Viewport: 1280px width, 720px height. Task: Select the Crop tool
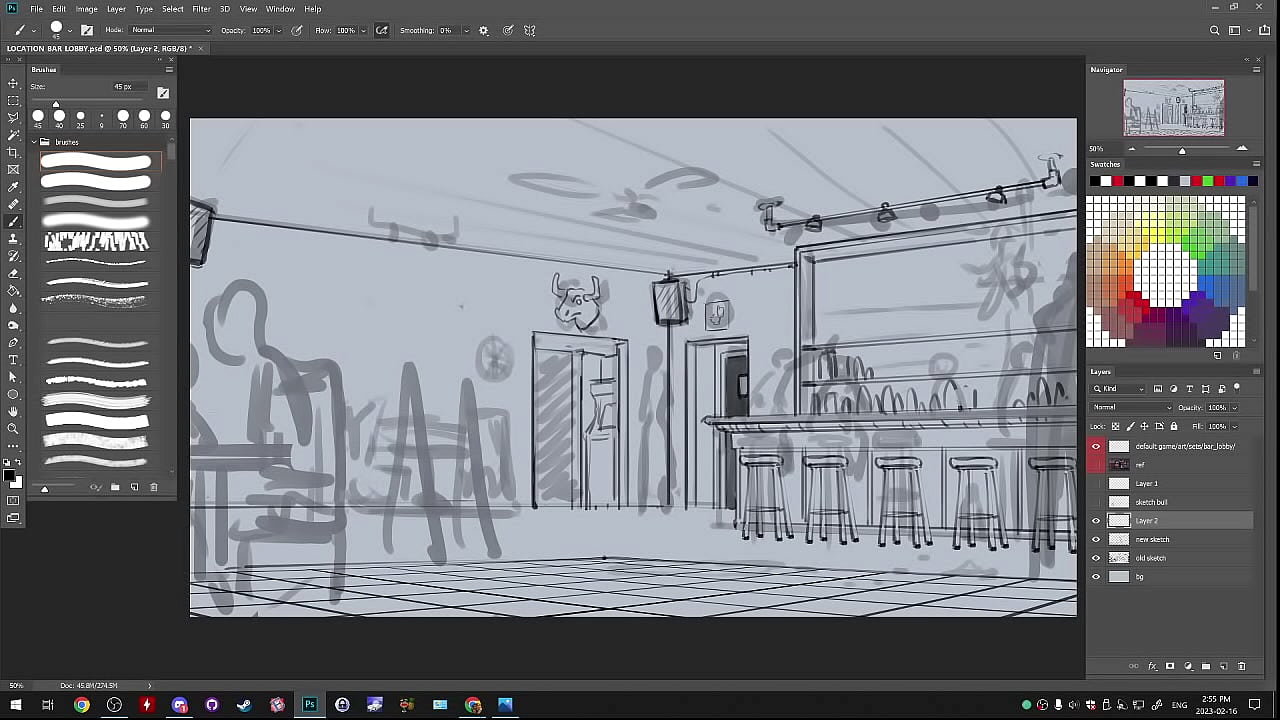click(x=13, y=152)
